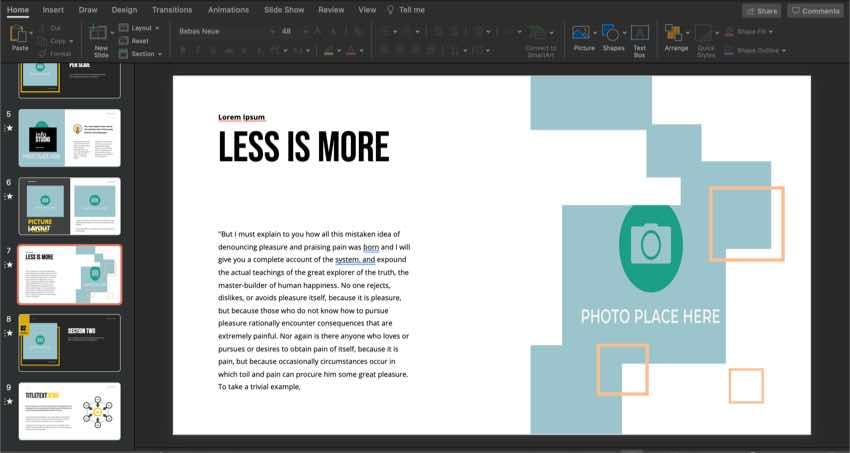The image size is (850, 453).
Task: Add a New Slide
Action: tap(101, 35)
